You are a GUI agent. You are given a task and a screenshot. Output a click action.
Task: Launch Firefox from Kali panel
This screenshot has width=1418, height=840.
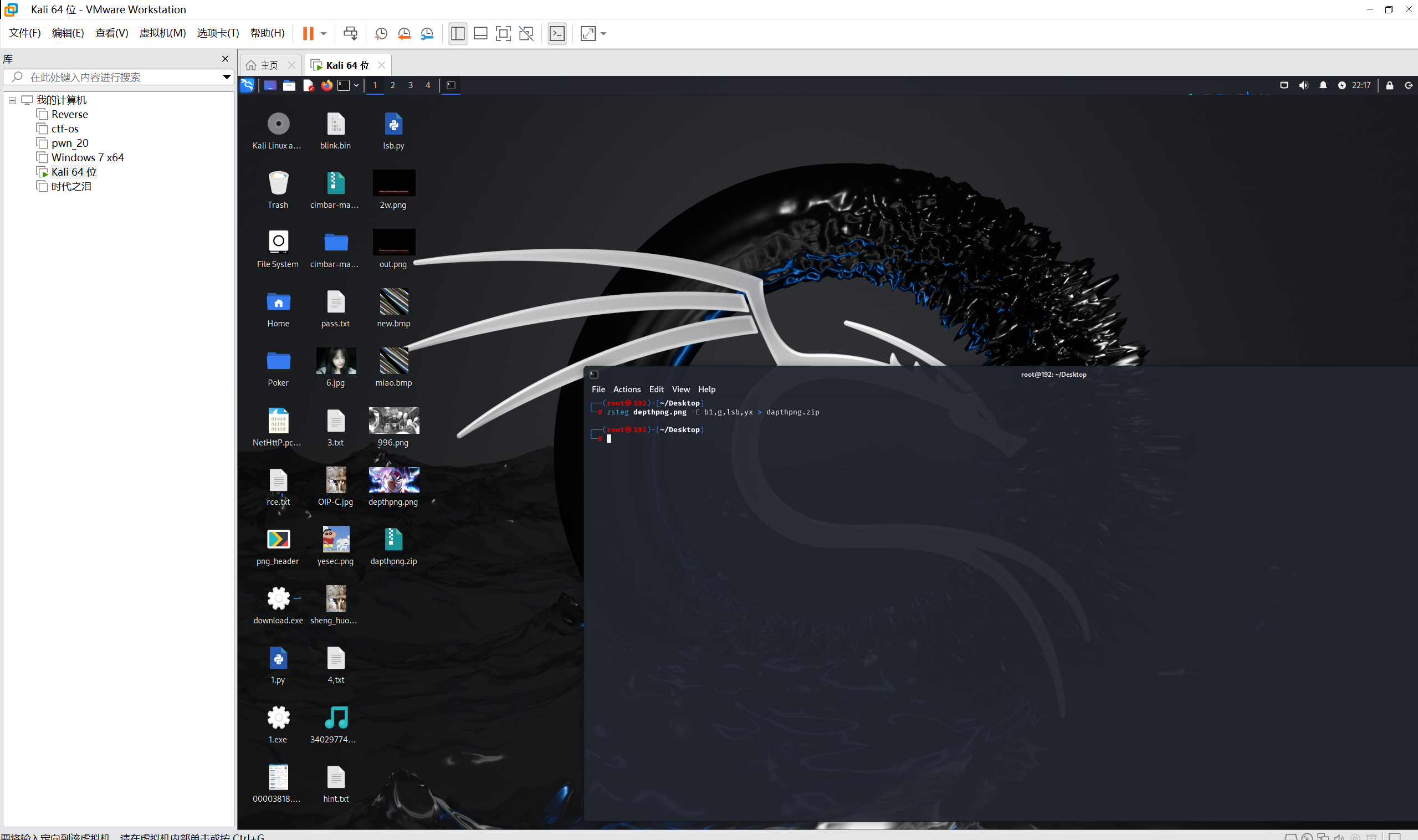point(326,85)
